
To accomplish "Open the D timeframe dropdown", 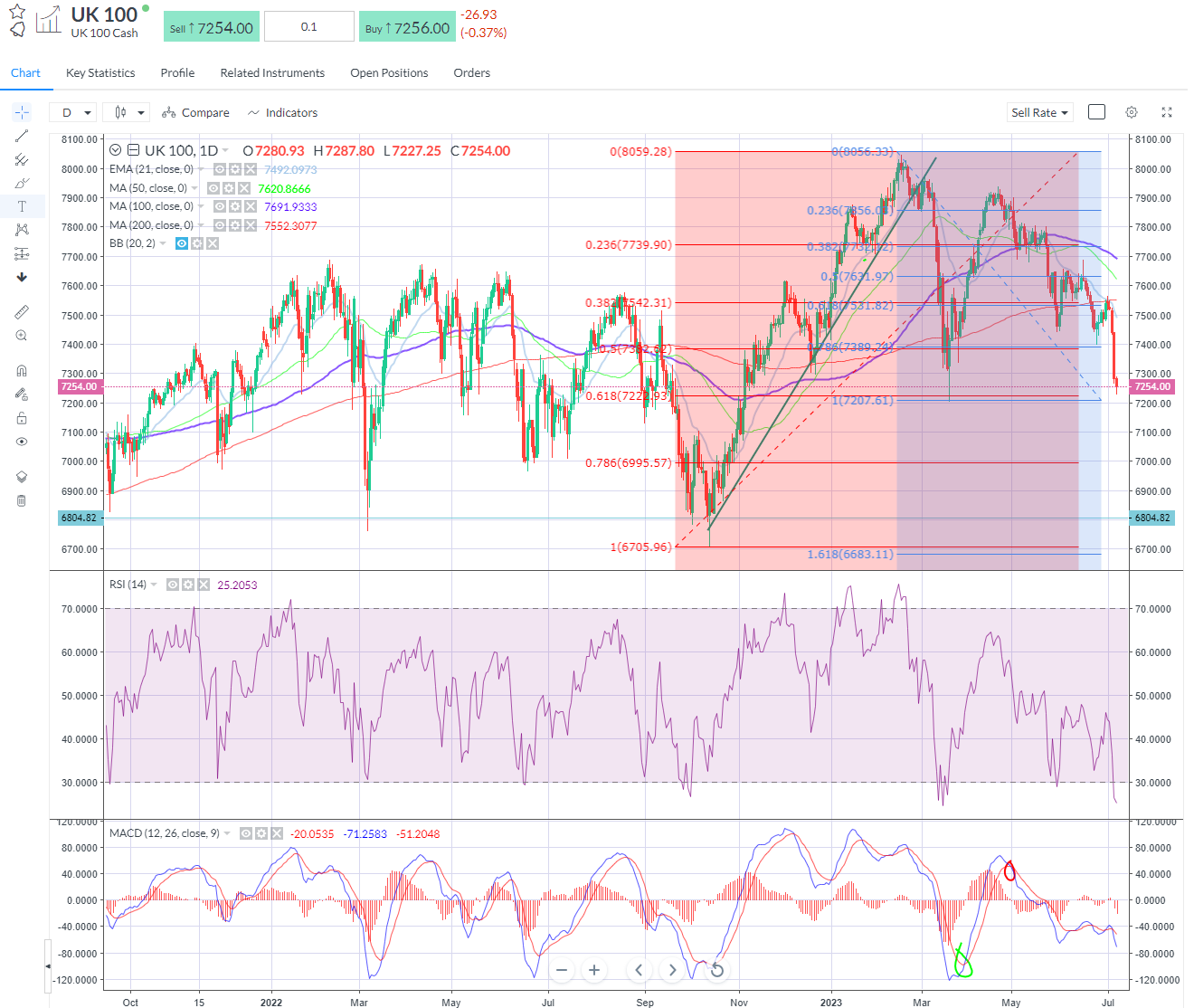I will pyautogui.click(x=76, y=112).
